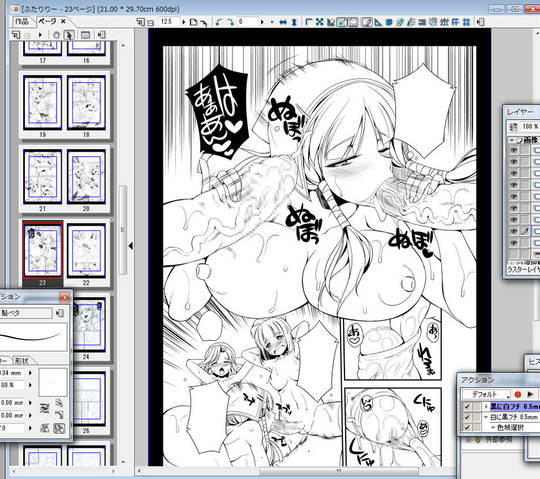Start recording with the red action button
This screenshot has width=540, height=479.
pyautogui.click(x=517, y=394)
